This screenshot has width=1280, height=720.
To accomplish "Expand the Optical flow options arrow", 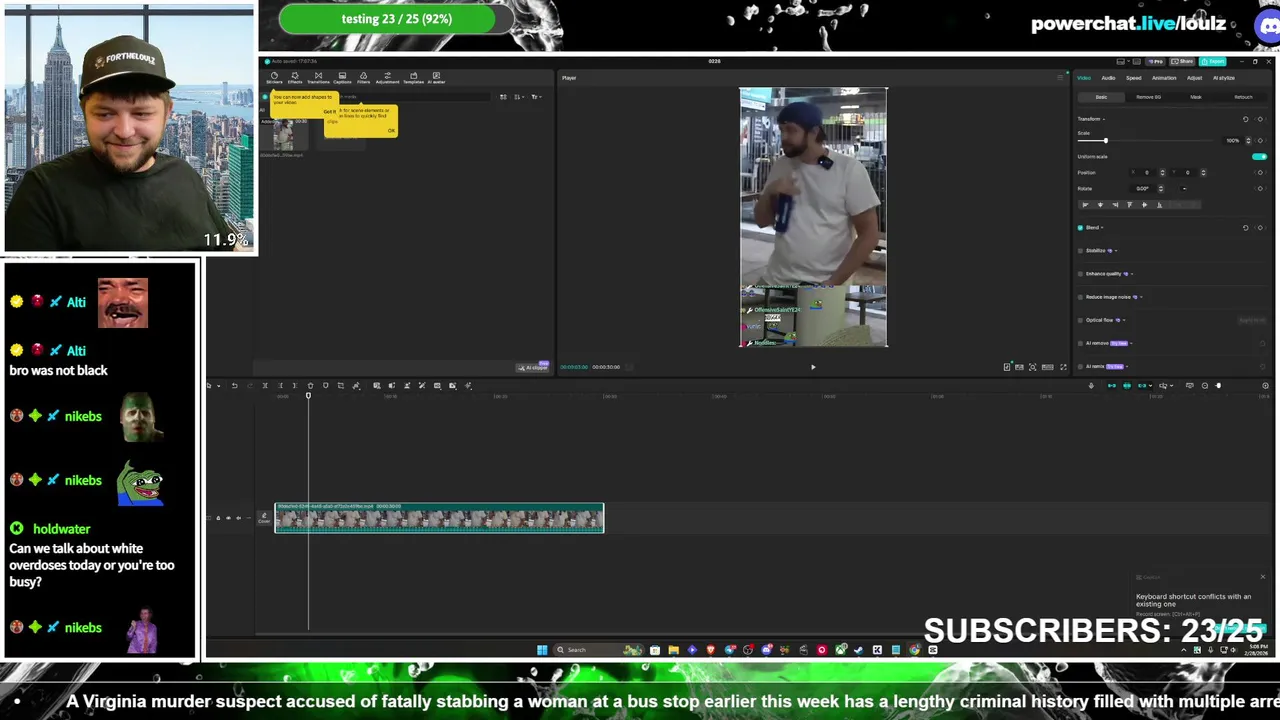I will 1124,320.
